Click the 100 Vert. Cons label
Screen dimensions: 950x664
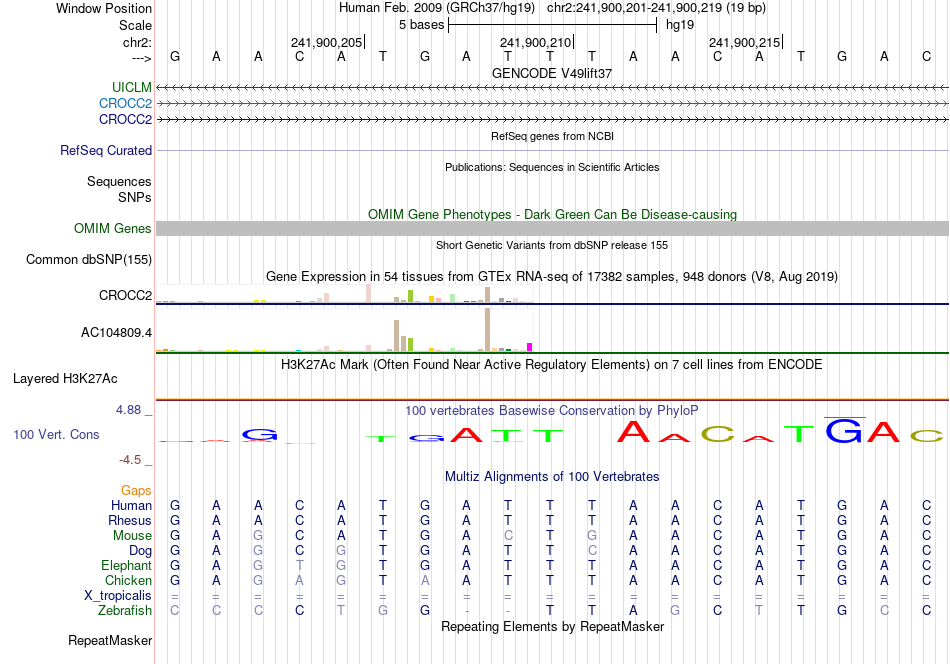pyautogui.click(x=56, y=434)
